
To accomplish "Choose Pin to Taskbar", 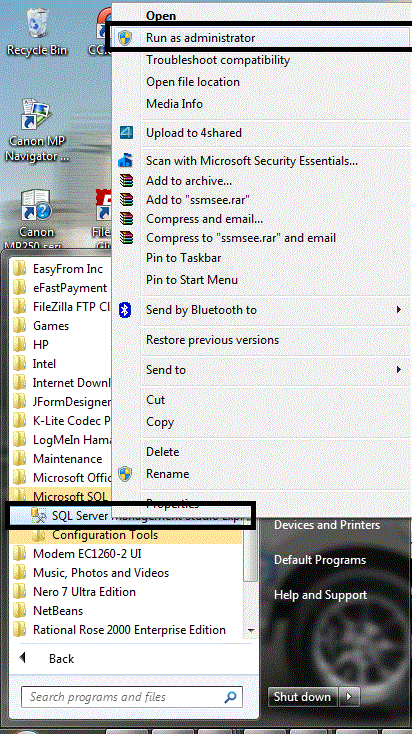I will (x=184, y=258).
